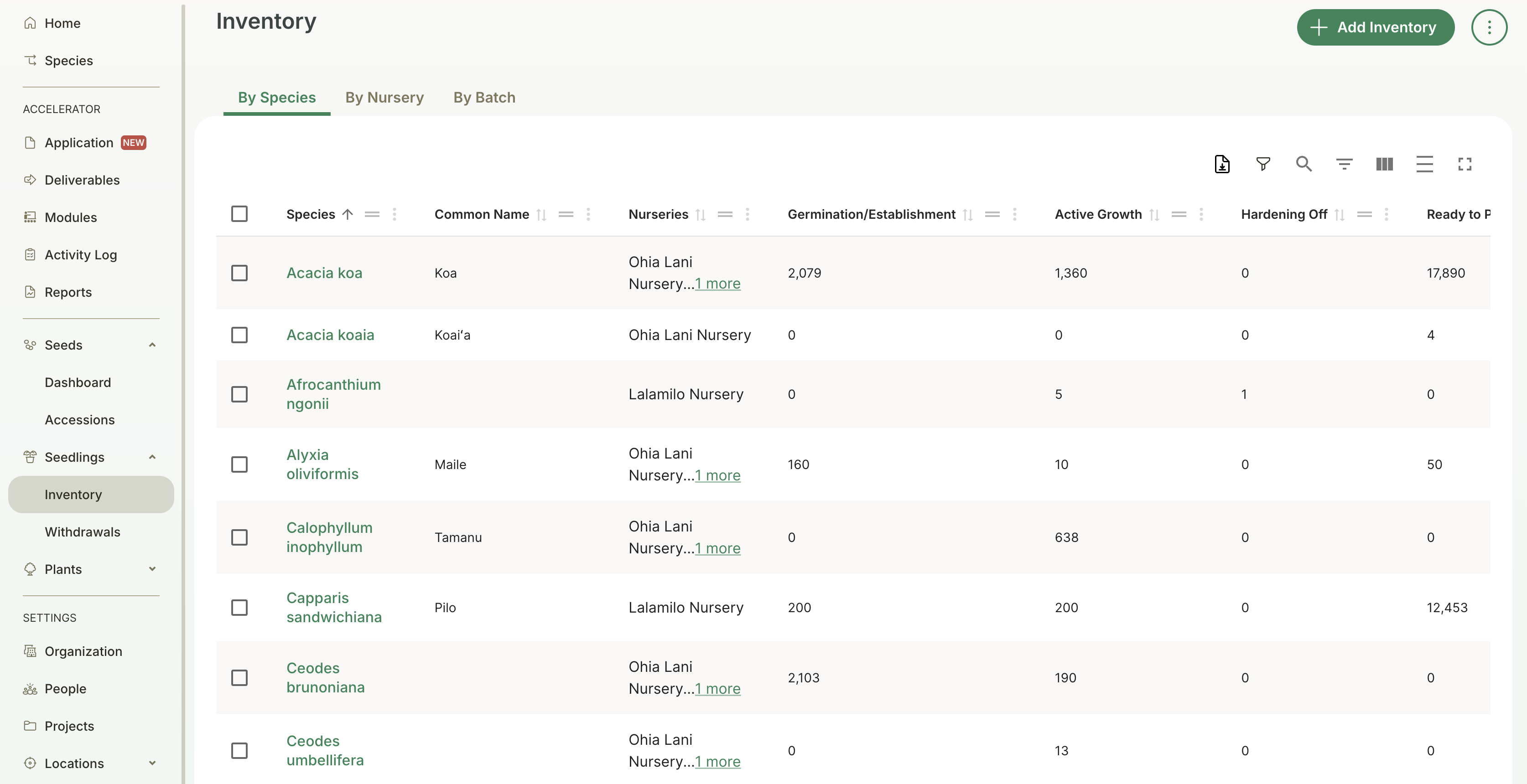Open the sort options icon
1527x784 pixels.
pyautogui.click(x=1344, y=164)
